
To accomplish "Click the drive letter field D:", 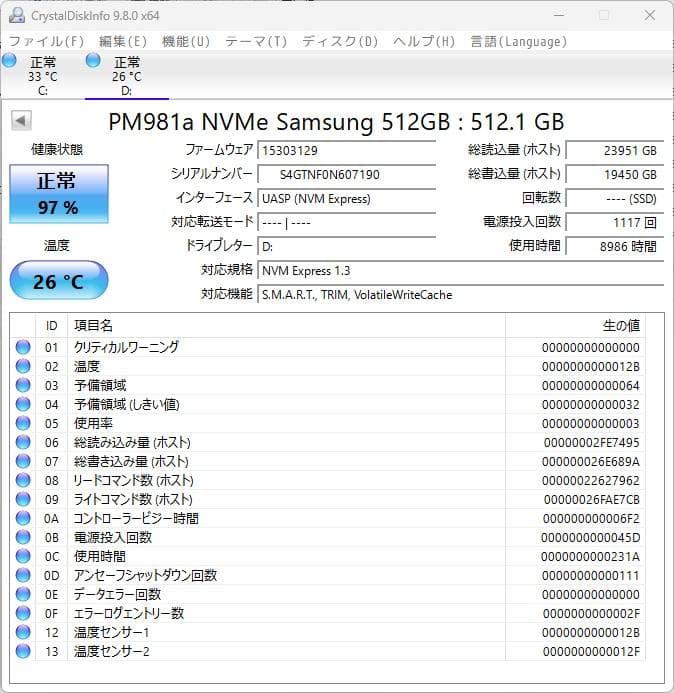I will click(x=347, y=246).
